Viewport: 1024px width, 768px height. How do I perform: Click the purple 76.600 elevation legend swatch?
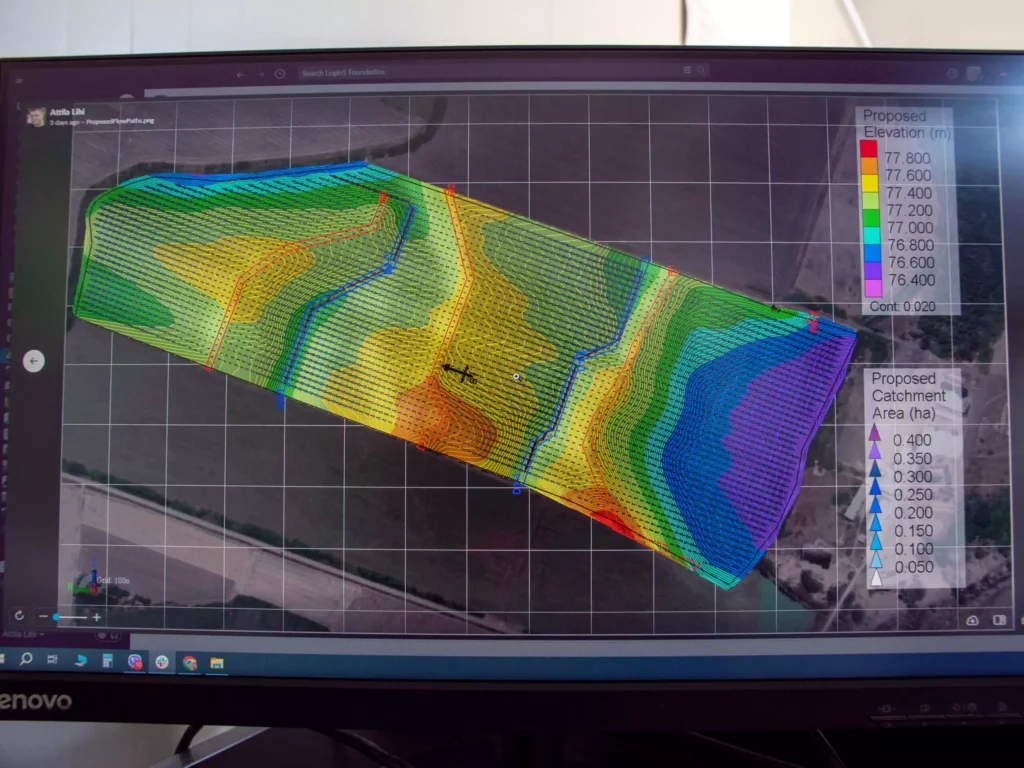click(x=872, y=270)
